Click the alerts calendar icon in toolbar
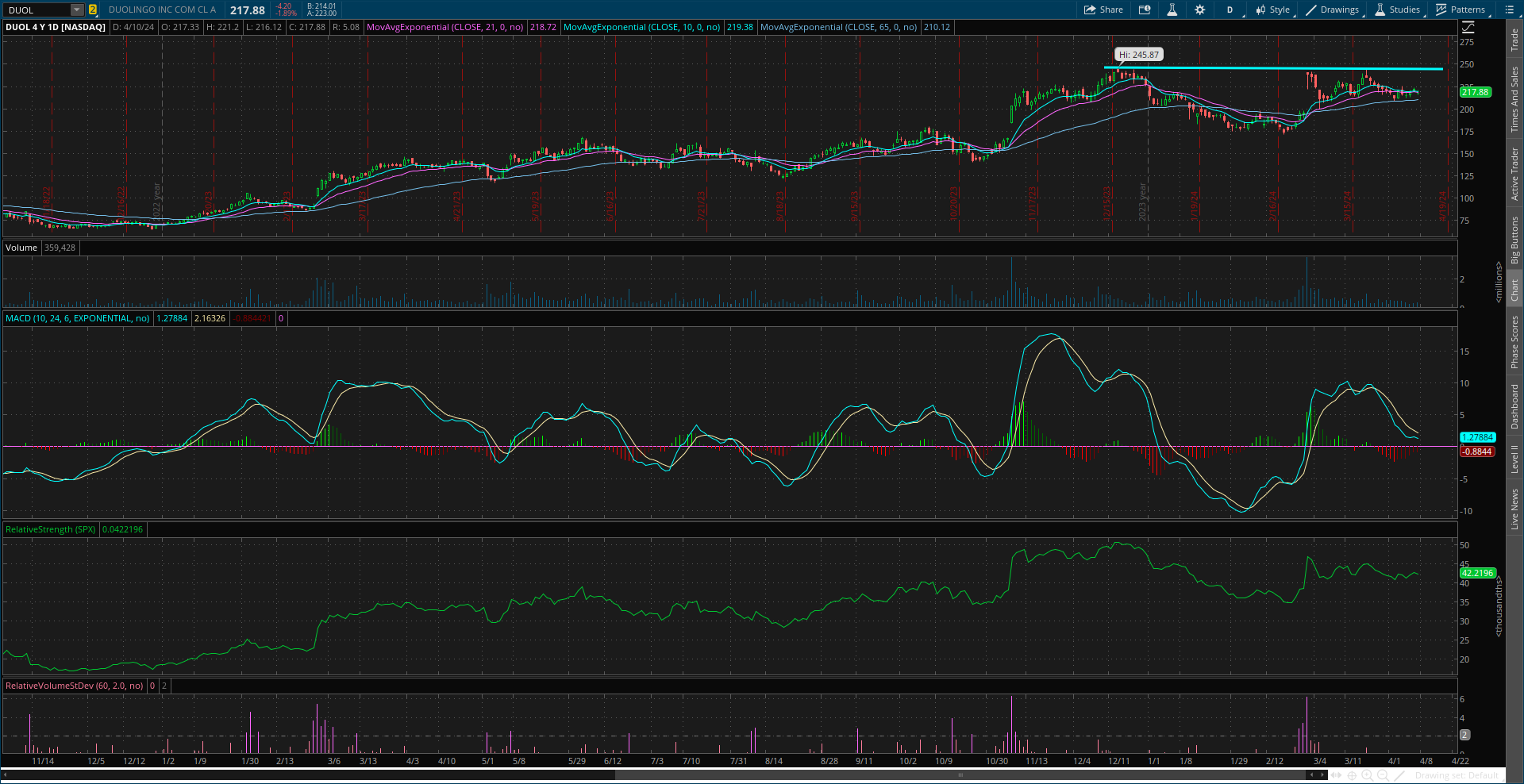This screenshot has width=1524, height=784. (x=1144, y=10)
